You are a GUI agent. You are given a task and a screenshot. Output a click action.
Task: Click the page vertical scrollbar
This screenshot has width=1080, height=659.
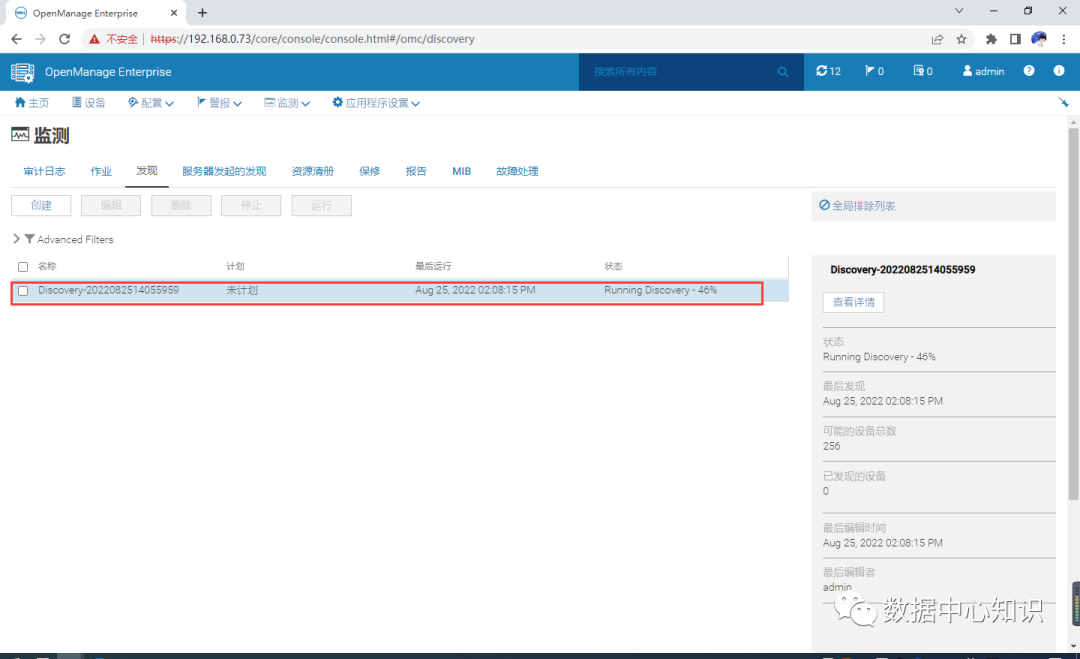(1073, 314)
